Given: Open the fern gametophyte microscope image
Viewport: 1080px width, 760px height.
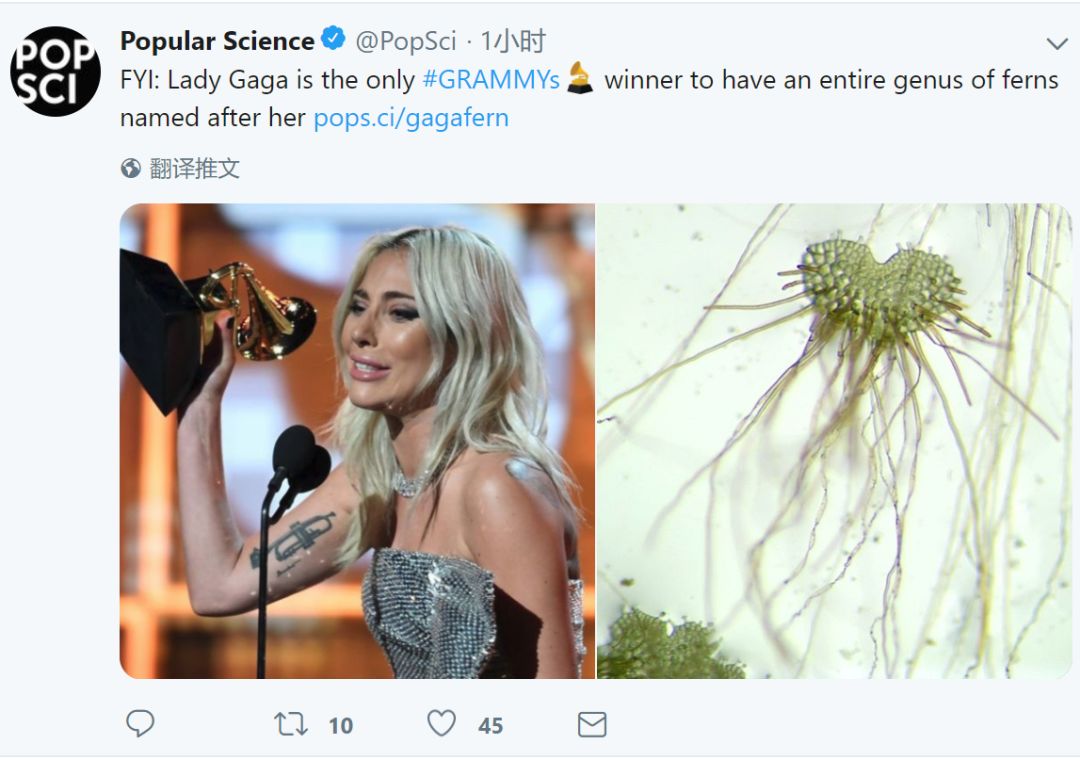Looking at the screenshot, I should click(x=834, y=441).
